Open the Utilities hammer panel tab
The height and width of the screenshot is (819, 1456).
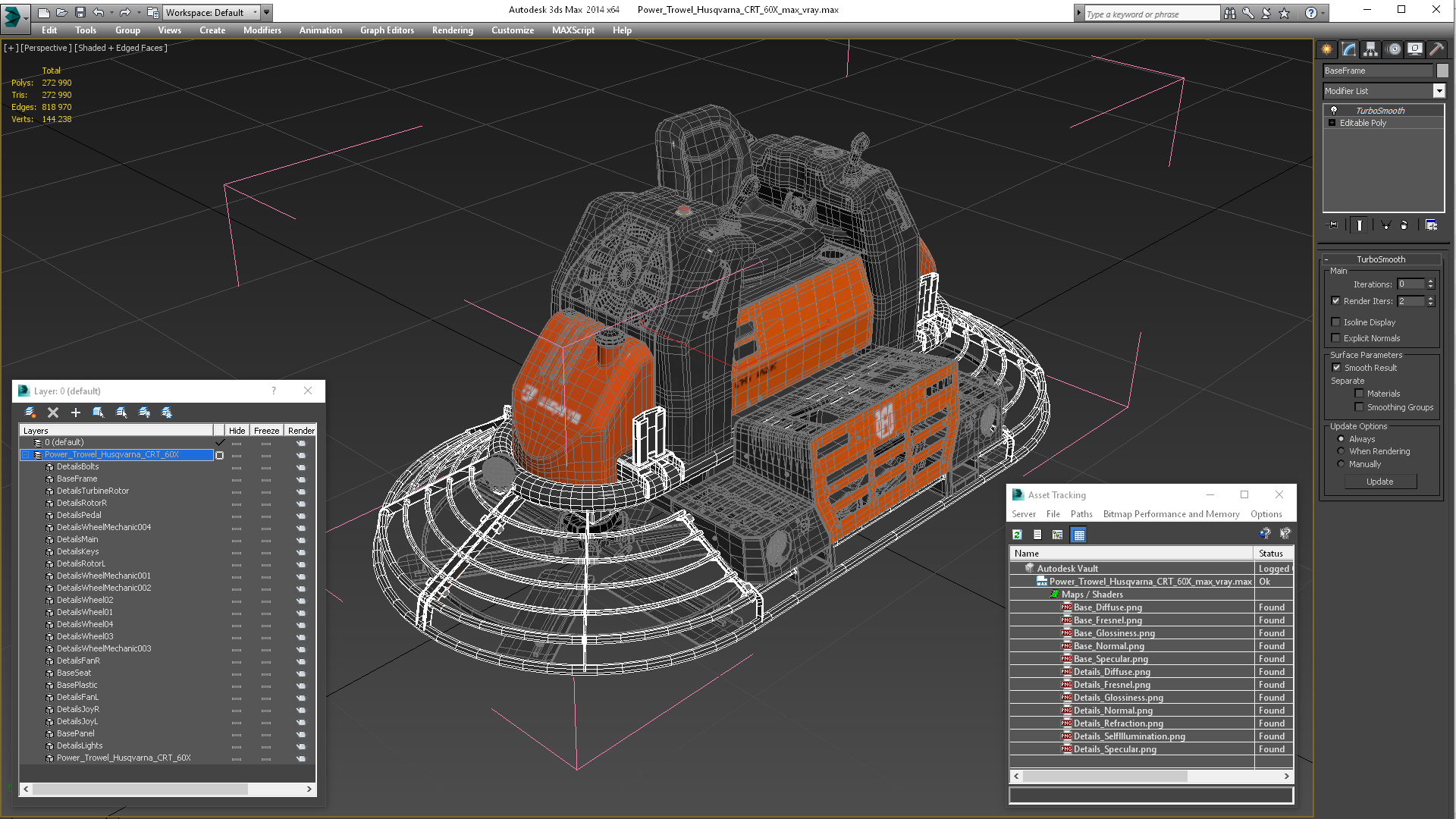point(1436,49)
